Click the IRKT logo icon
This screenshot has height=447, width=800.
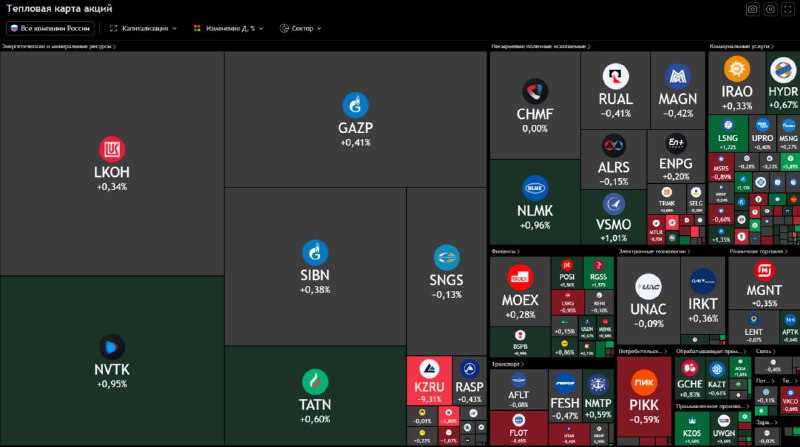coord(703,281)
